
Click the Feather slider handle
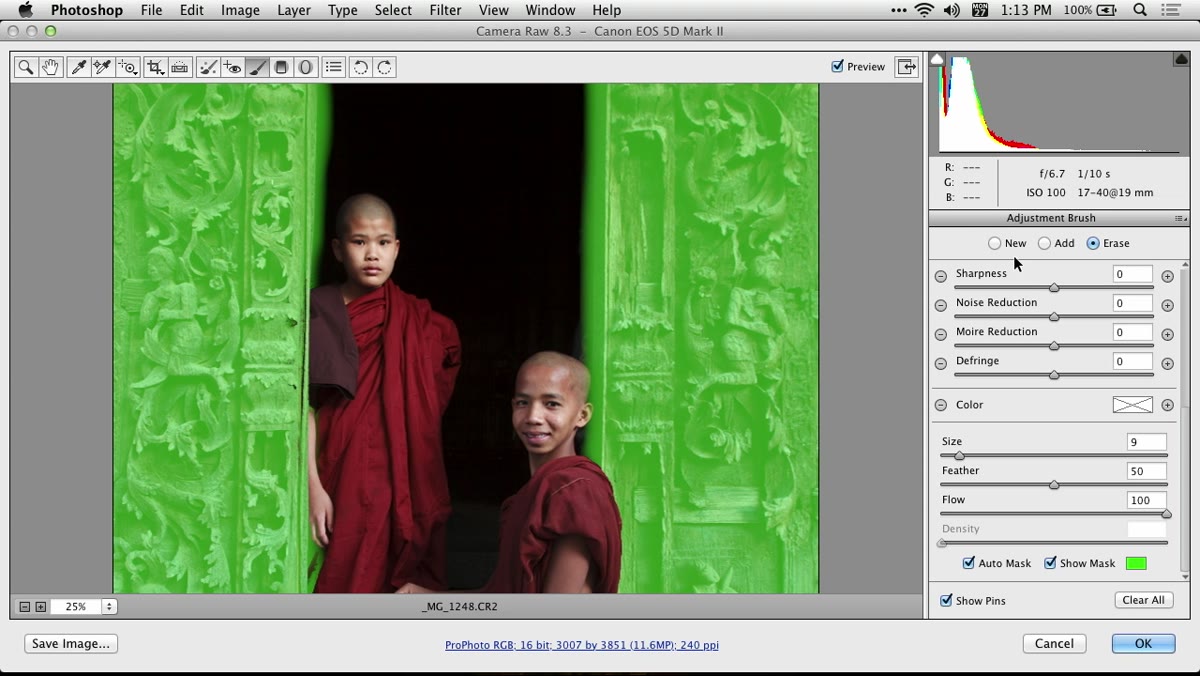(1054, 485)
